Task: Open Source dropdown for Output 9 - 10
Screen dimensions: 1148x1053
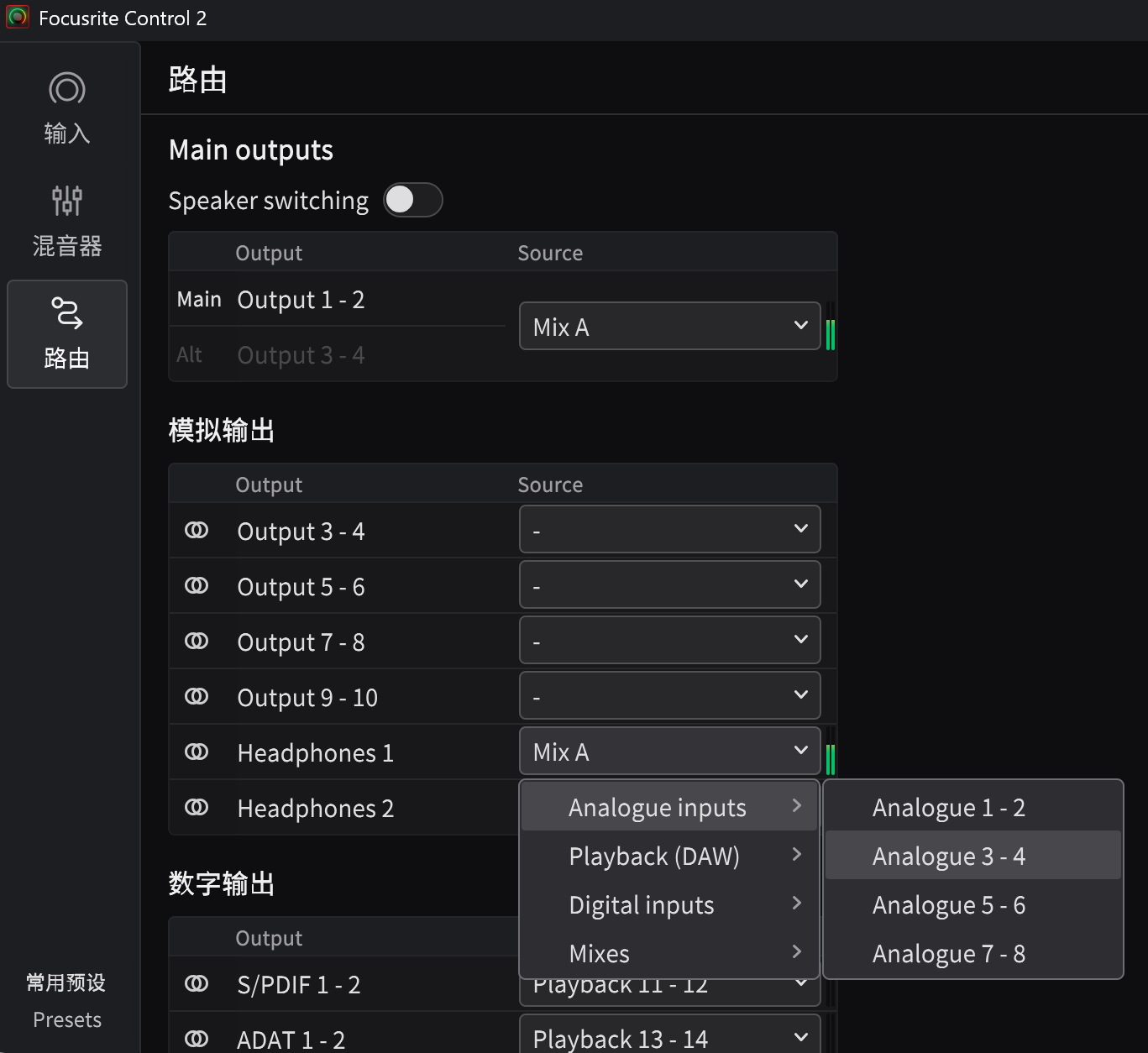Action: (x=669, y=695)
